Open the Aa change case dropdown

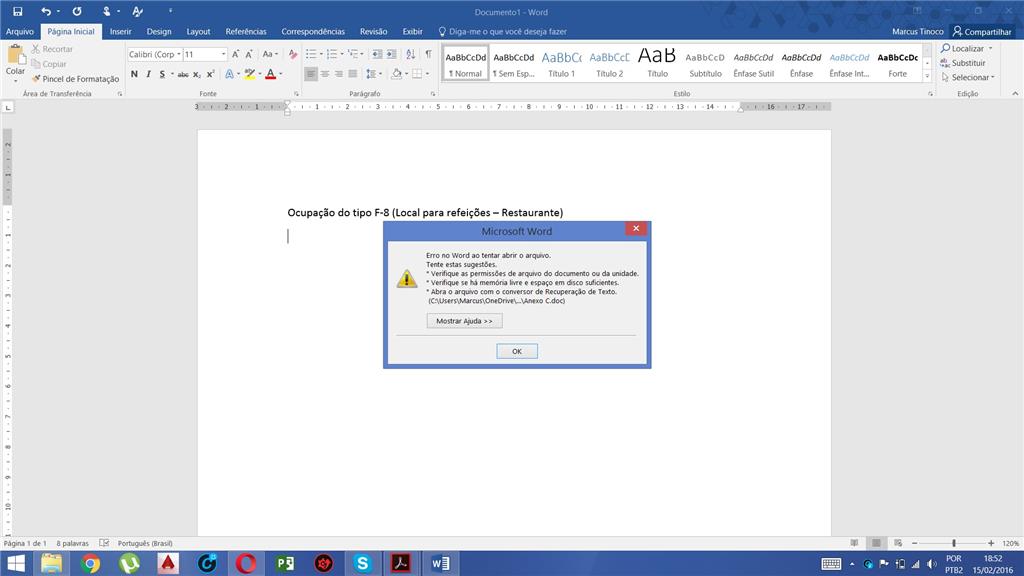coord(270,54)
